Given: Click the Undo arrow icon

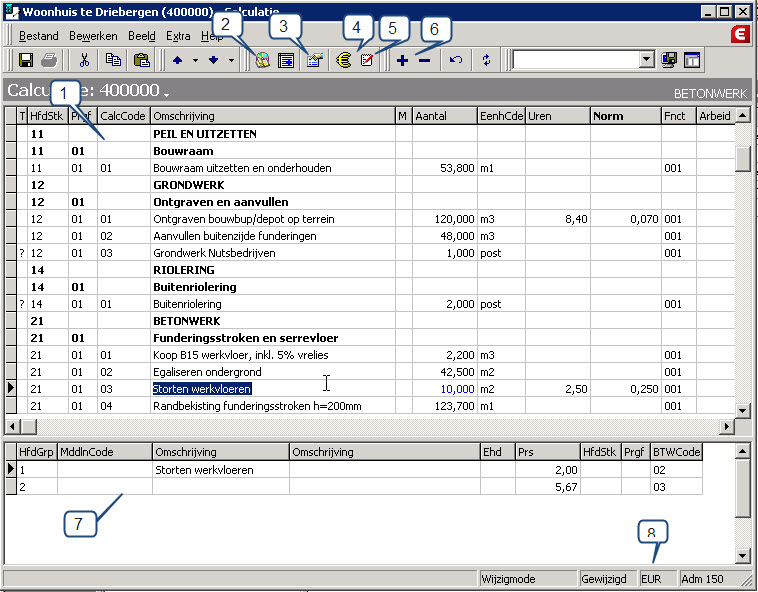Looking at the screenshot, I should pyautogui.click(x=456, y=60).
